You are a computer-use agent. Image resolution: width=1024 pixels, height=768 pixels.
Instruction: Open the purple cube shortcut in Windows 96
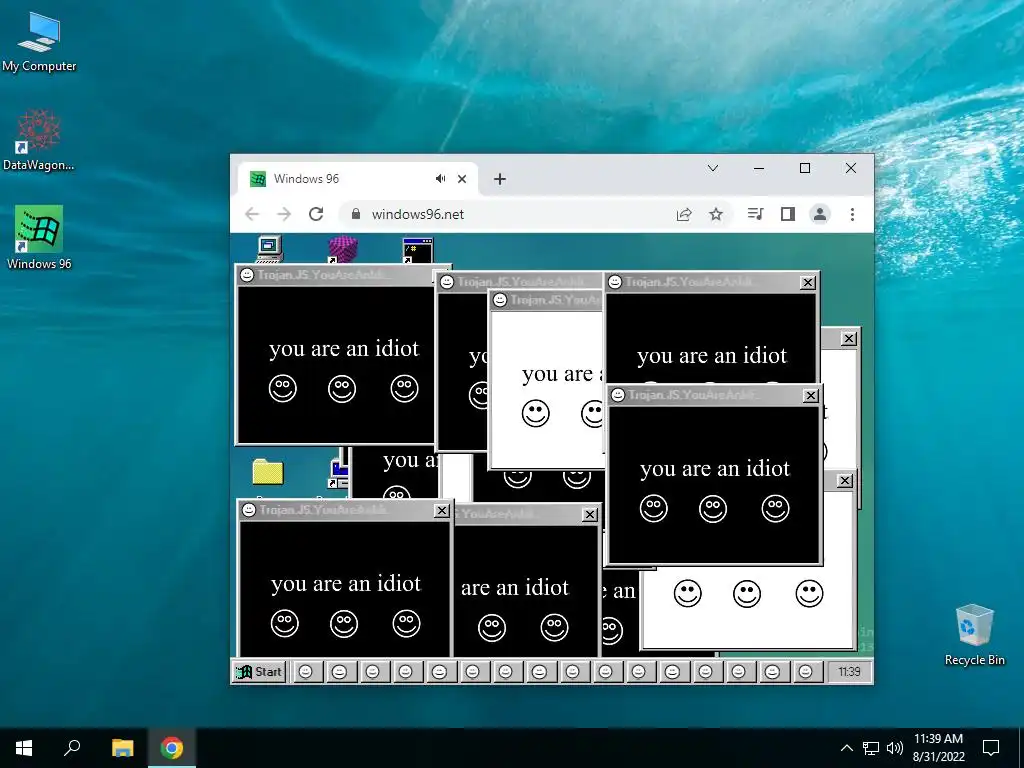coord(343,249)
